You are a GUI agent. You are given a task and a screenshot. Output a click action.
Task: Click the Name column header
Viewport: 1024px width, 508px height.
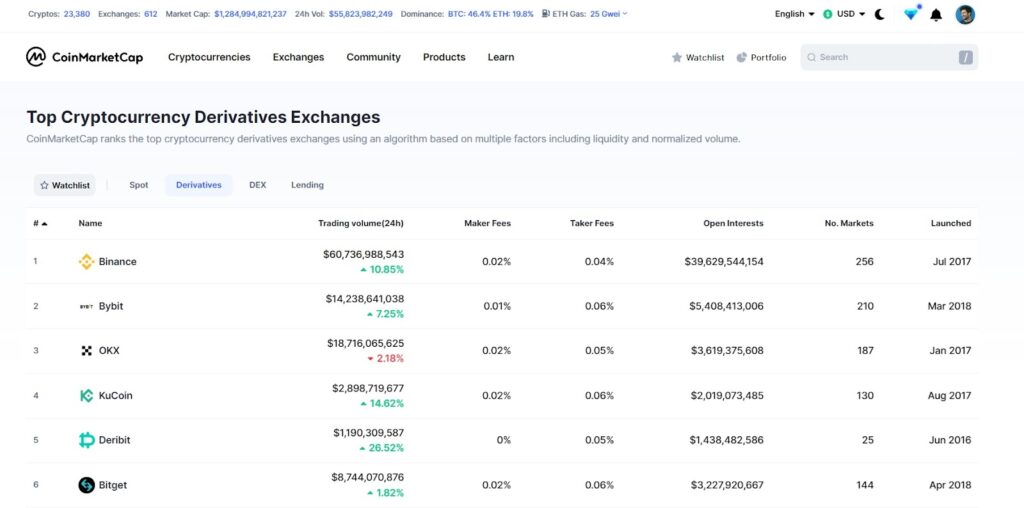[90, 223]
